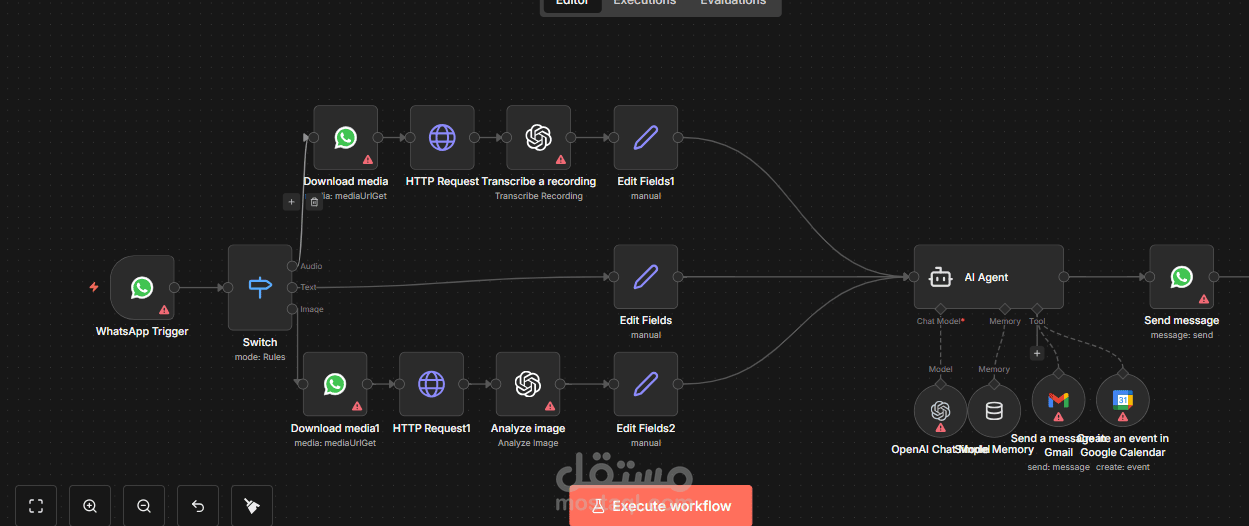Open the Send message WhatsApp node
Image resolution: width=1249 pixels, height=526 pixels.
tap(1182, 277)
